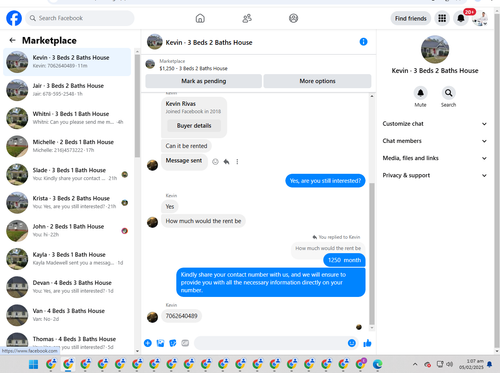Reply to the 'Message sent' message
The width and height of the screenshot is (500, 373).
click(x=226, y=162)
